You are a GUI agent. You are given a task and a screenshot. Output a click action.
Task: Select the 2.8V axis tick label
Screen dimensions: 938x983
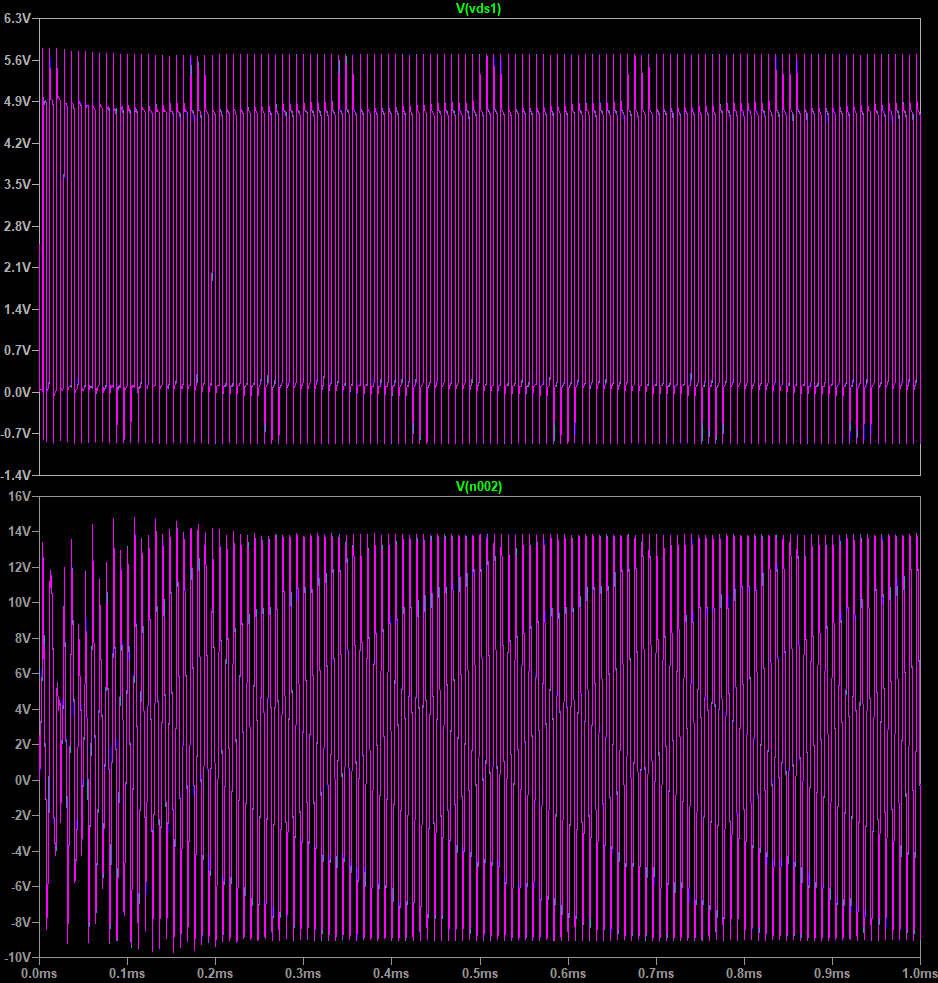17,226
